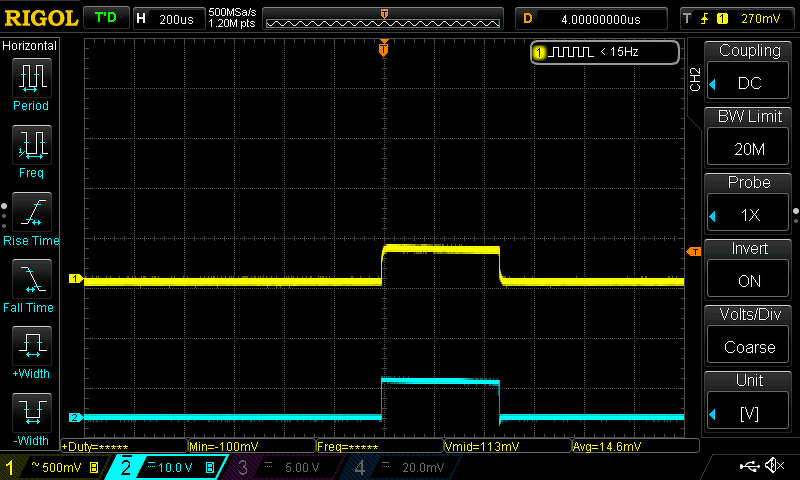Open the BW Limit 20M setting

(x=748, y=146)
